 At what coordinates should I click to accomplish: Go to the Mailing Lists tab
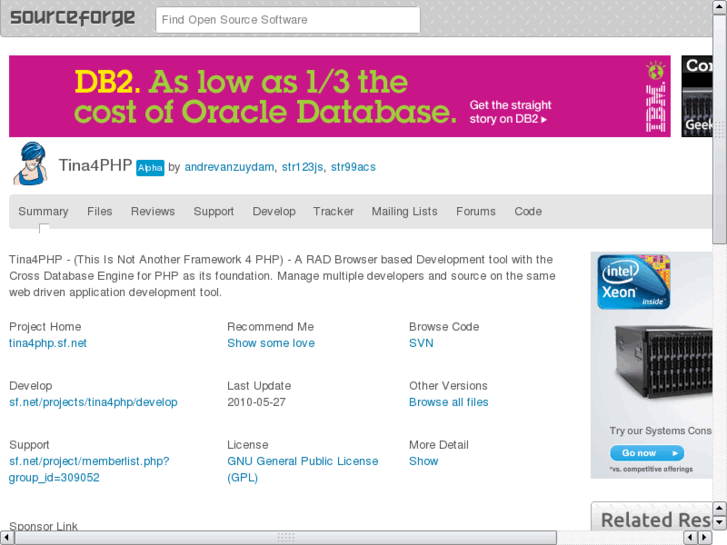tap(404, 212)
